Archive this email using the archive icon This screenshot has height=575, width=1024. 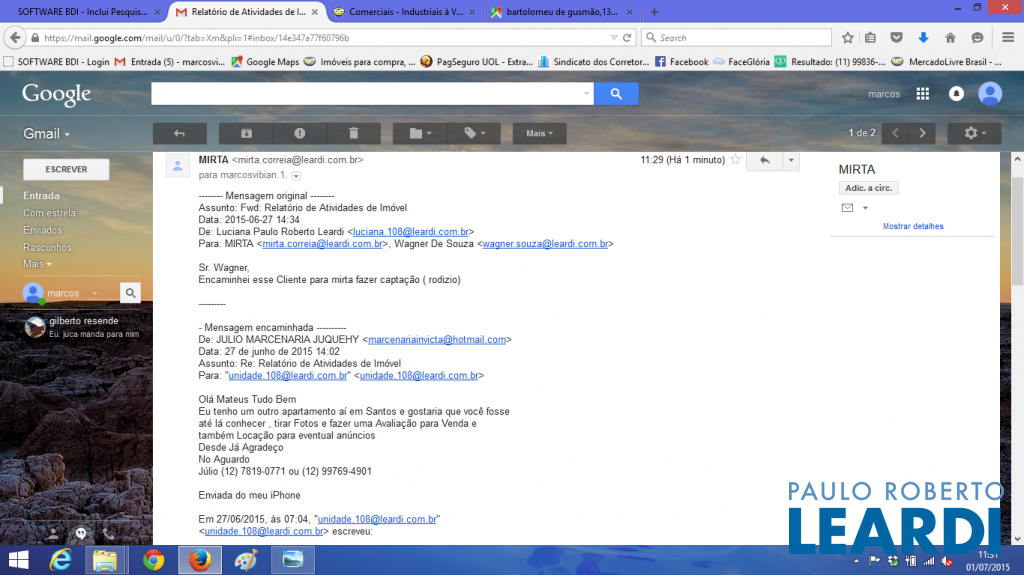coord(246,133)
